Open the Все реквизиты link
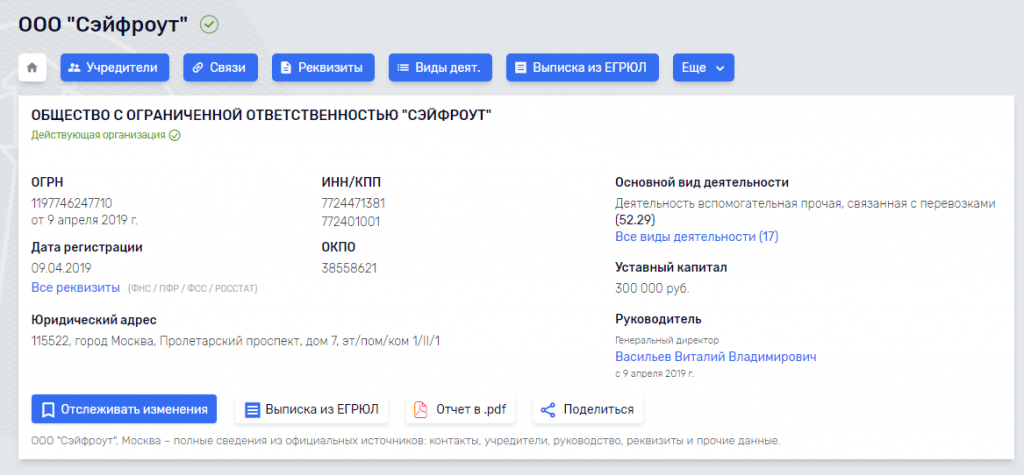 [x=75, y=288]
